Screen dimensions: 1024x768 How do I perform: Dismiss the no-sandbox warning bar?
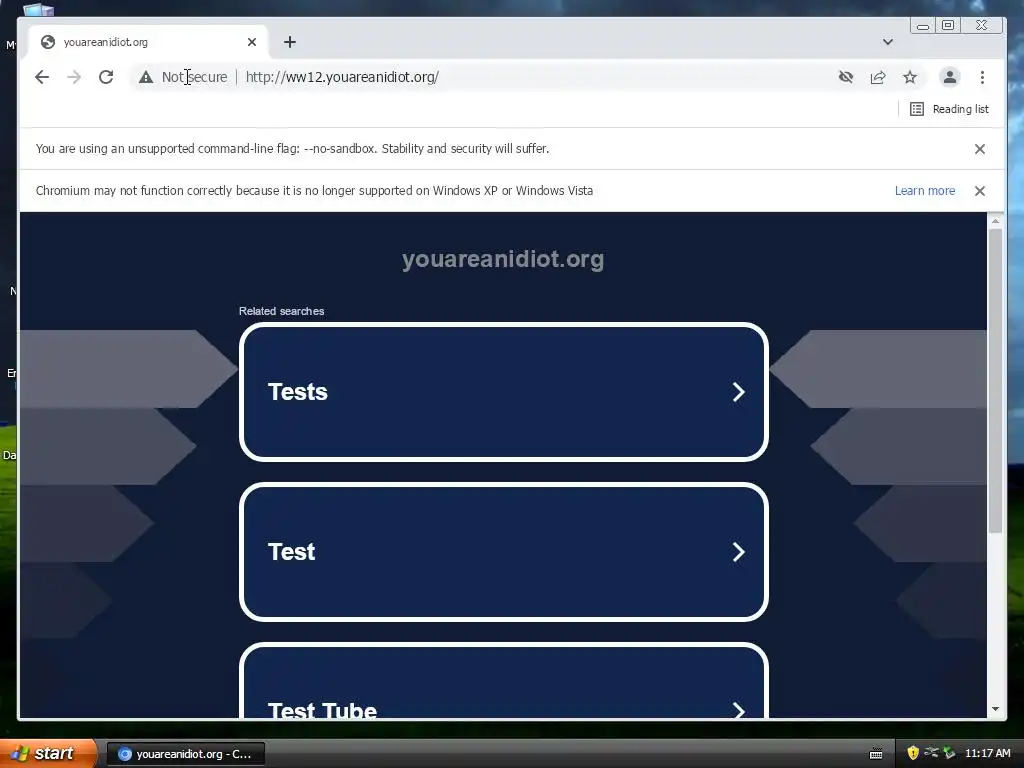[980, 149]
